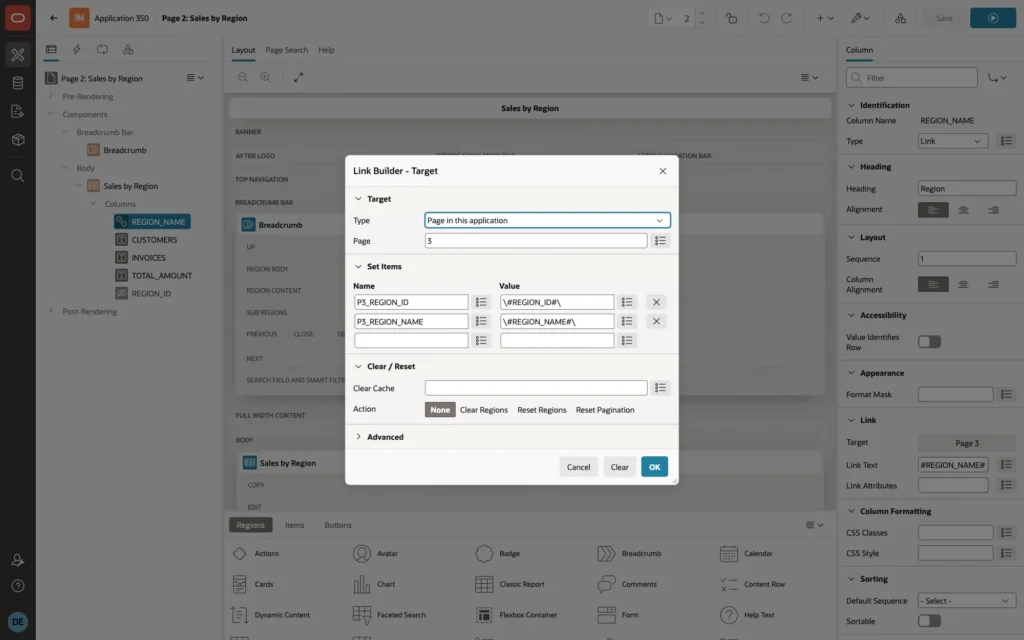Open the App Builder icon in left sidebar
The image size is (1024, 640).
[18, 55]
